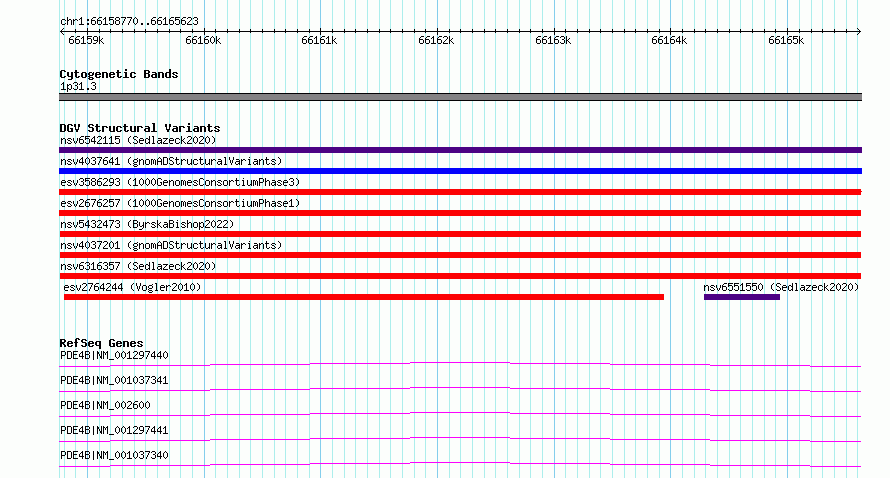Select the purple nsv6542115 variant bar
This screenshot has height=478, width=890.
pyautogui.click(x=460, y=150)
